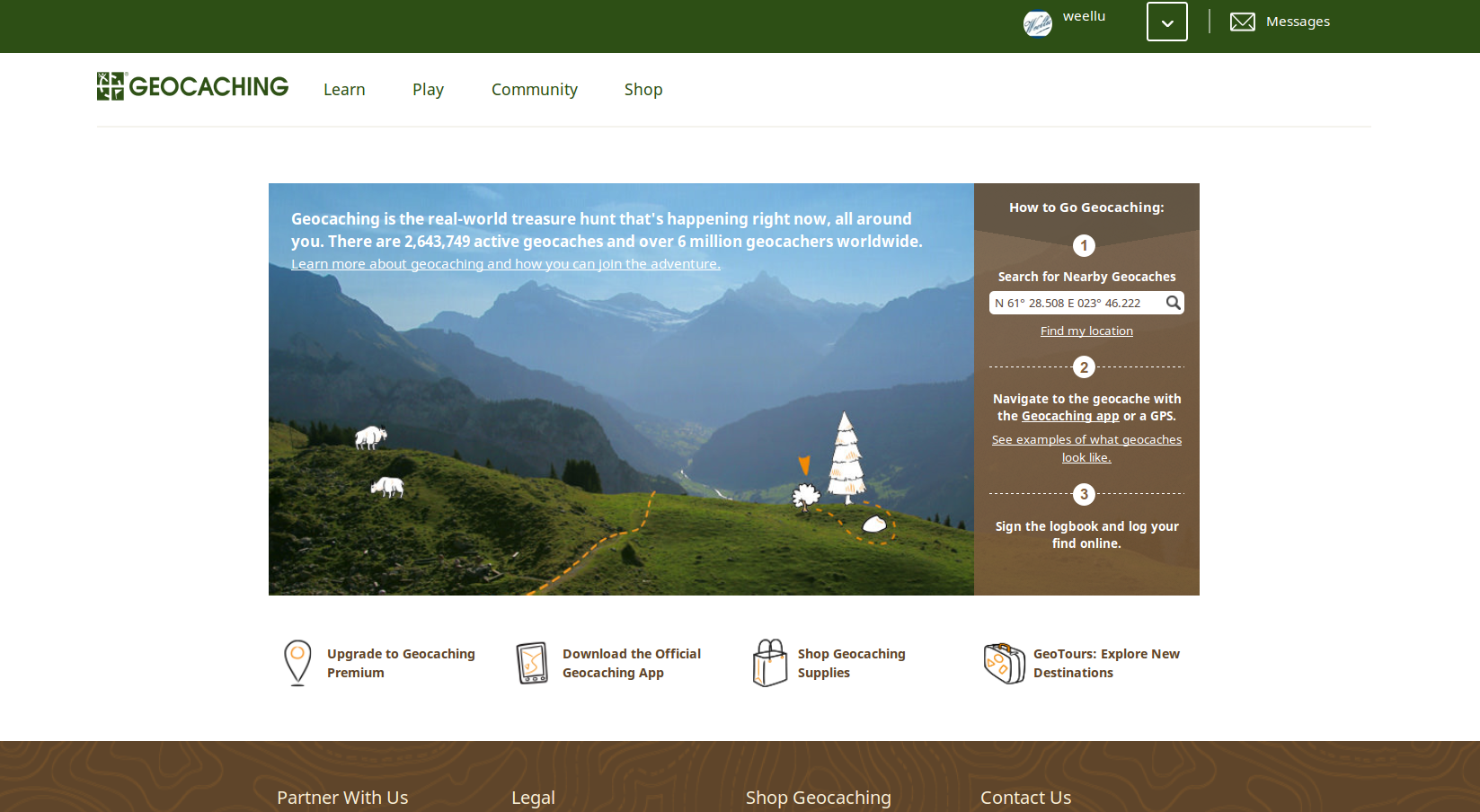This screenshot has width=1480, height=812.
Task: Click into the coordinates search field
Action: coord(1075,304)
